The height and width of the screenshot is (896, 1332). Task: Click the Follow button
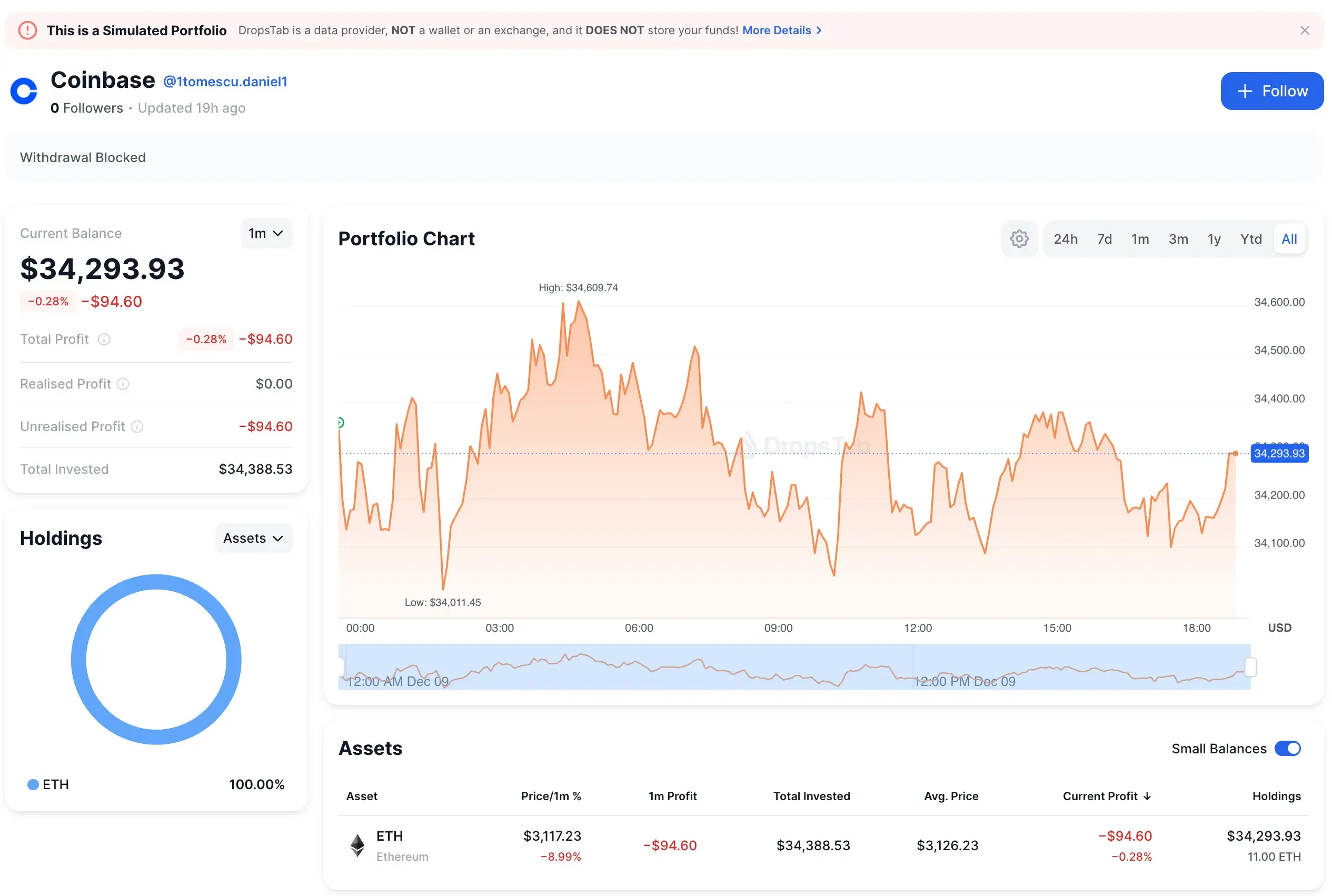coord(1271,91)
